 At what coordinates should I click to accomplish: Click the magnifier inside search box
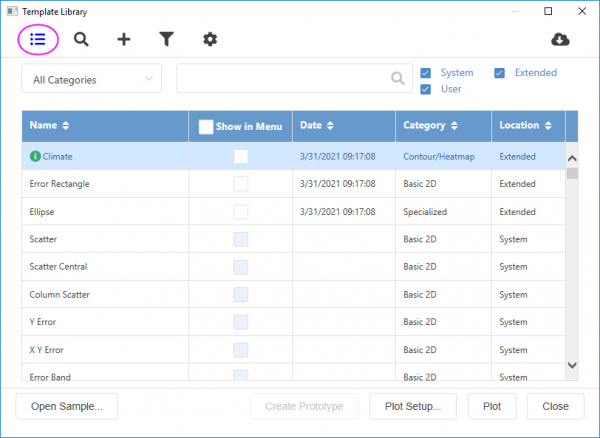pos(398,79)
